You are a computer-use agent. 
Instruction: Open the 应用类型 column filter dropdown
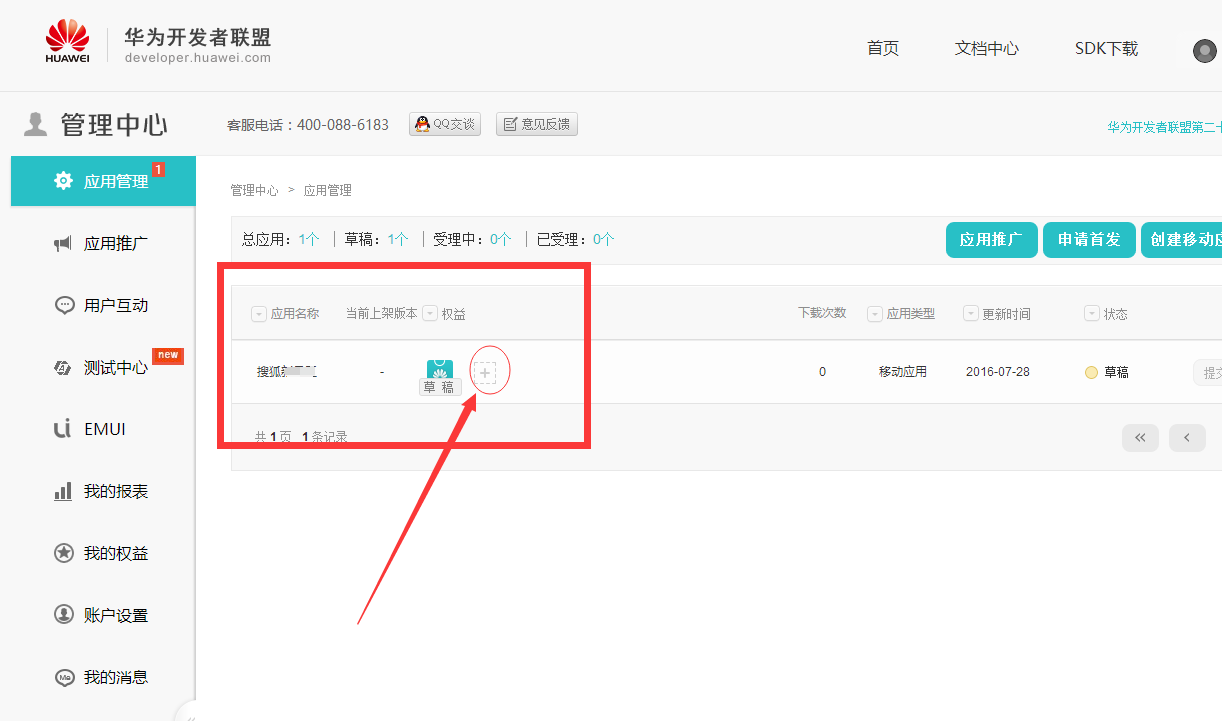click(x=875, y=314)
